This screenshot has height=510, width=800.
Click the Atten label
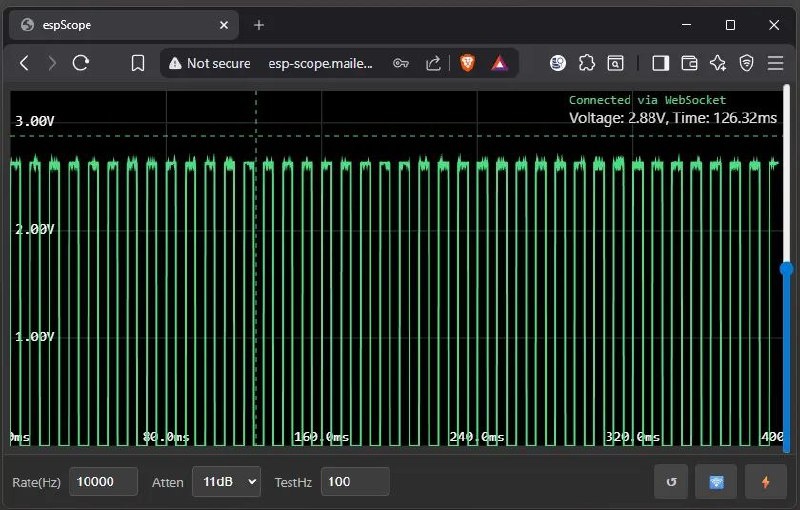167,482
